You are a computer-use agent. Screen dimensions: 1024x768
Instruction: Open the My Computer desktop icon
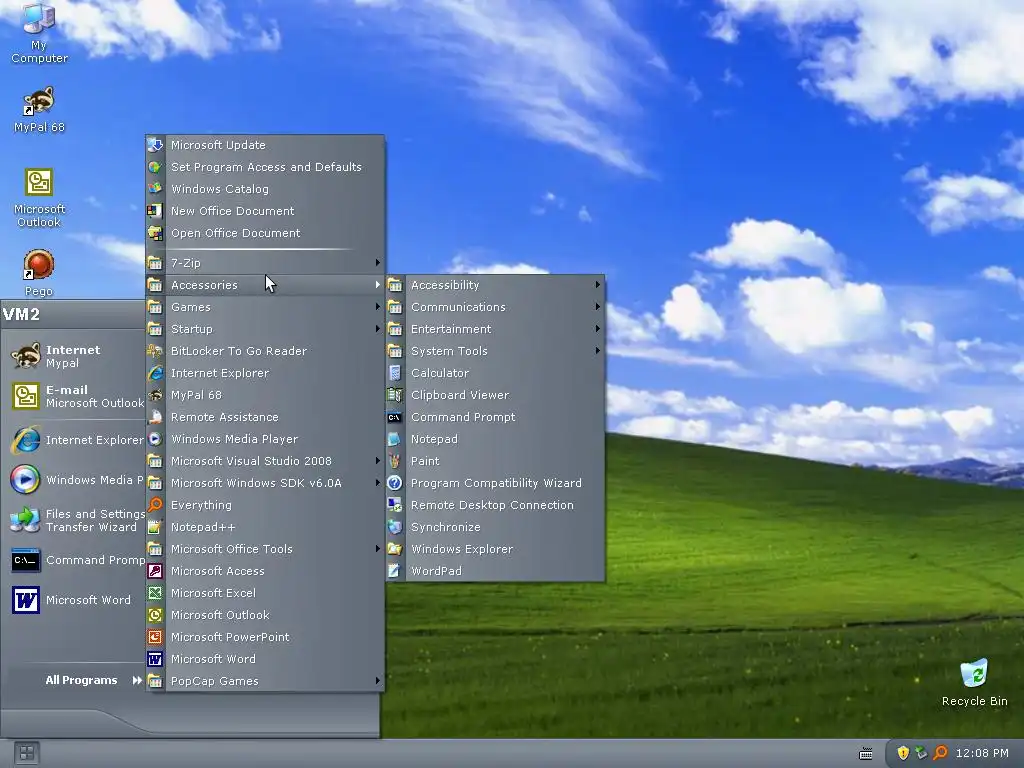coord(39,33)
